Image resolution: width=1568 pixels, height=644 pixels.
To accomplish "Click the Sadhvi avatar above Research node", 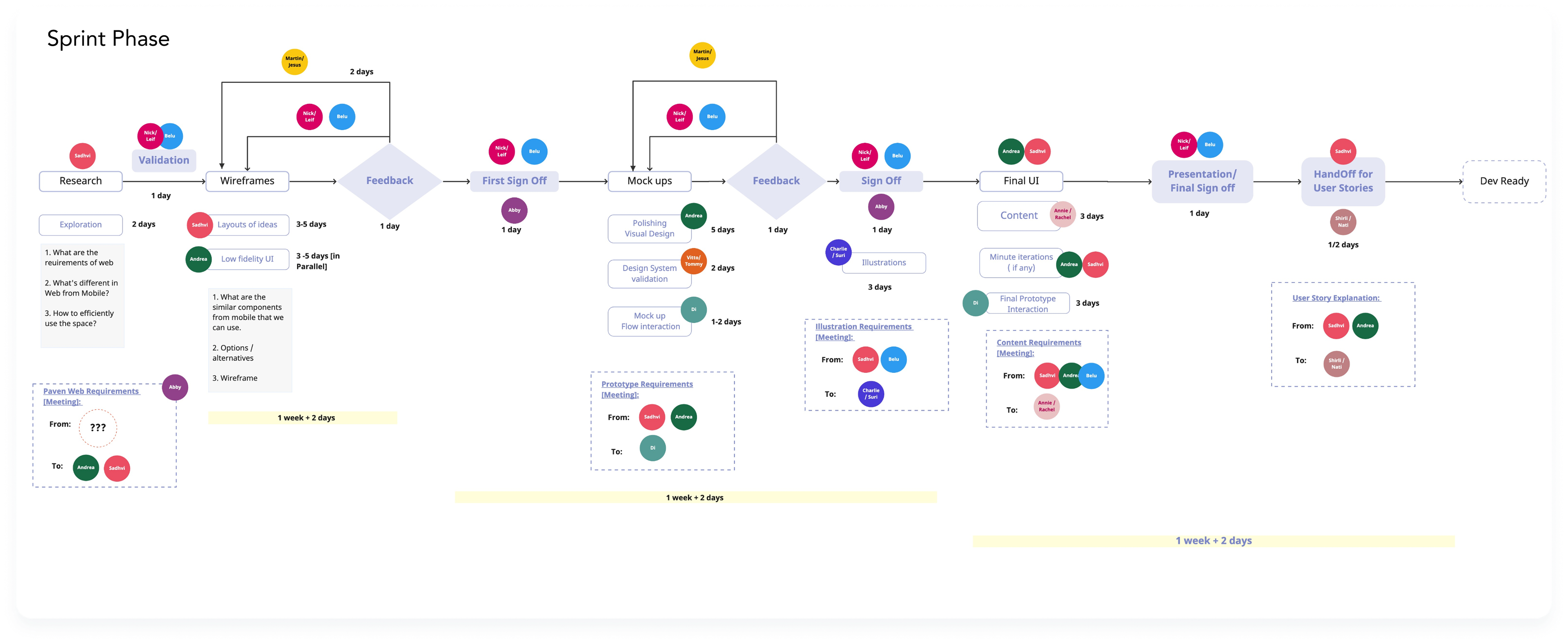I will (x=83, y=156).
